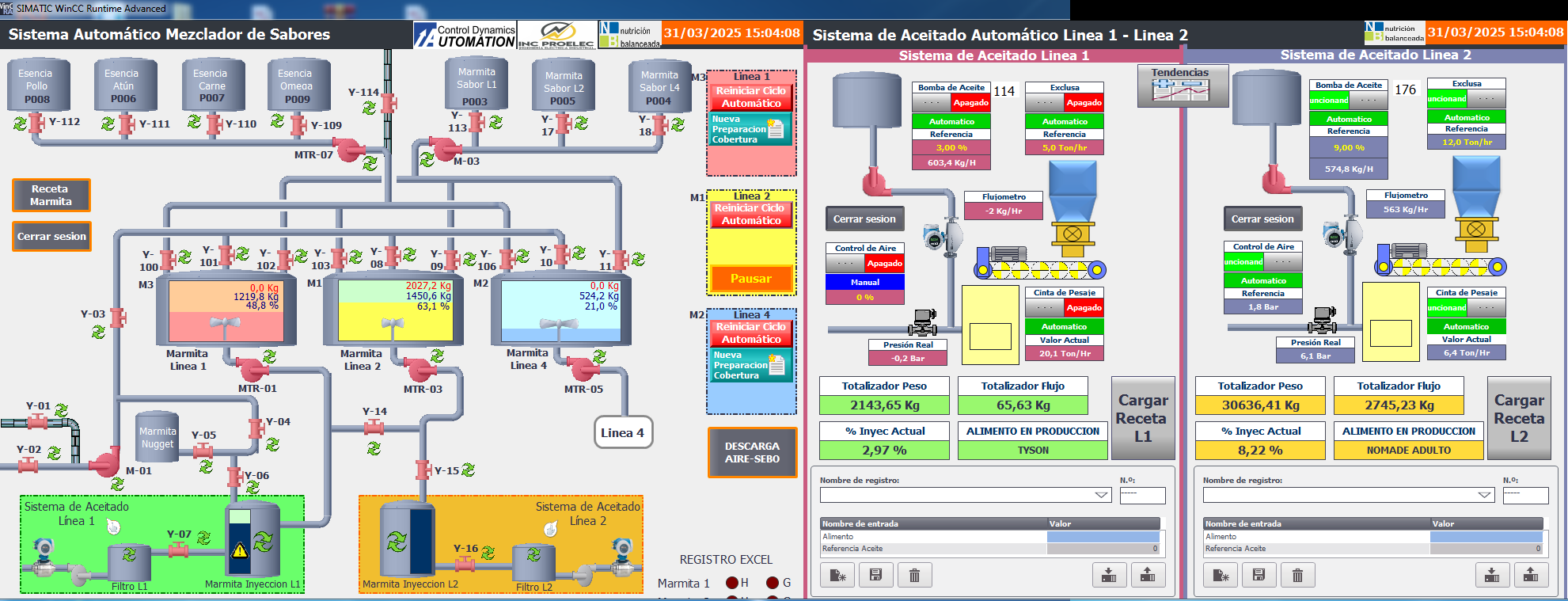Save record with diskette icon in Linea 2 recipe
The width and height of the screenshot is (1568, 601).
click(x=1259, y=575)
